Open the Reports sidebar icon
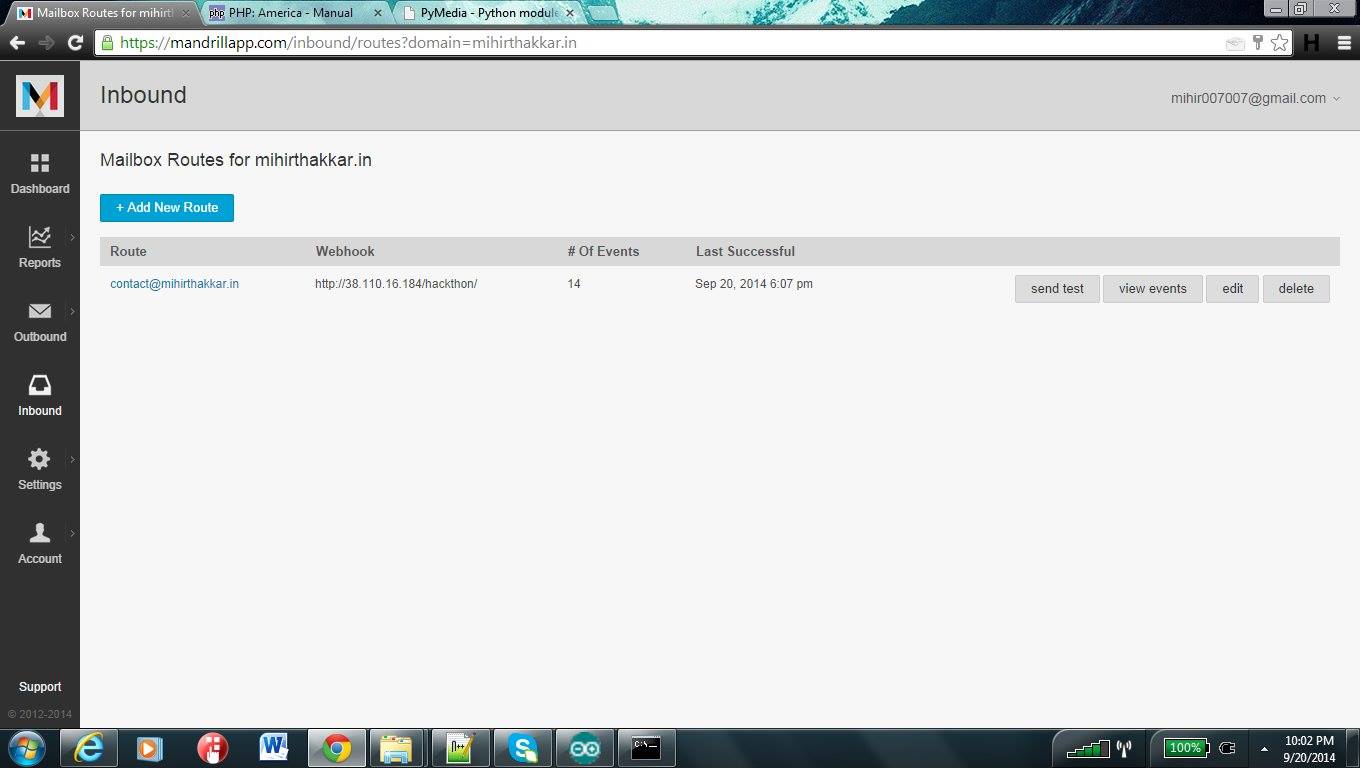Viewport: 1360px width, 768px height. pos(40,237)
